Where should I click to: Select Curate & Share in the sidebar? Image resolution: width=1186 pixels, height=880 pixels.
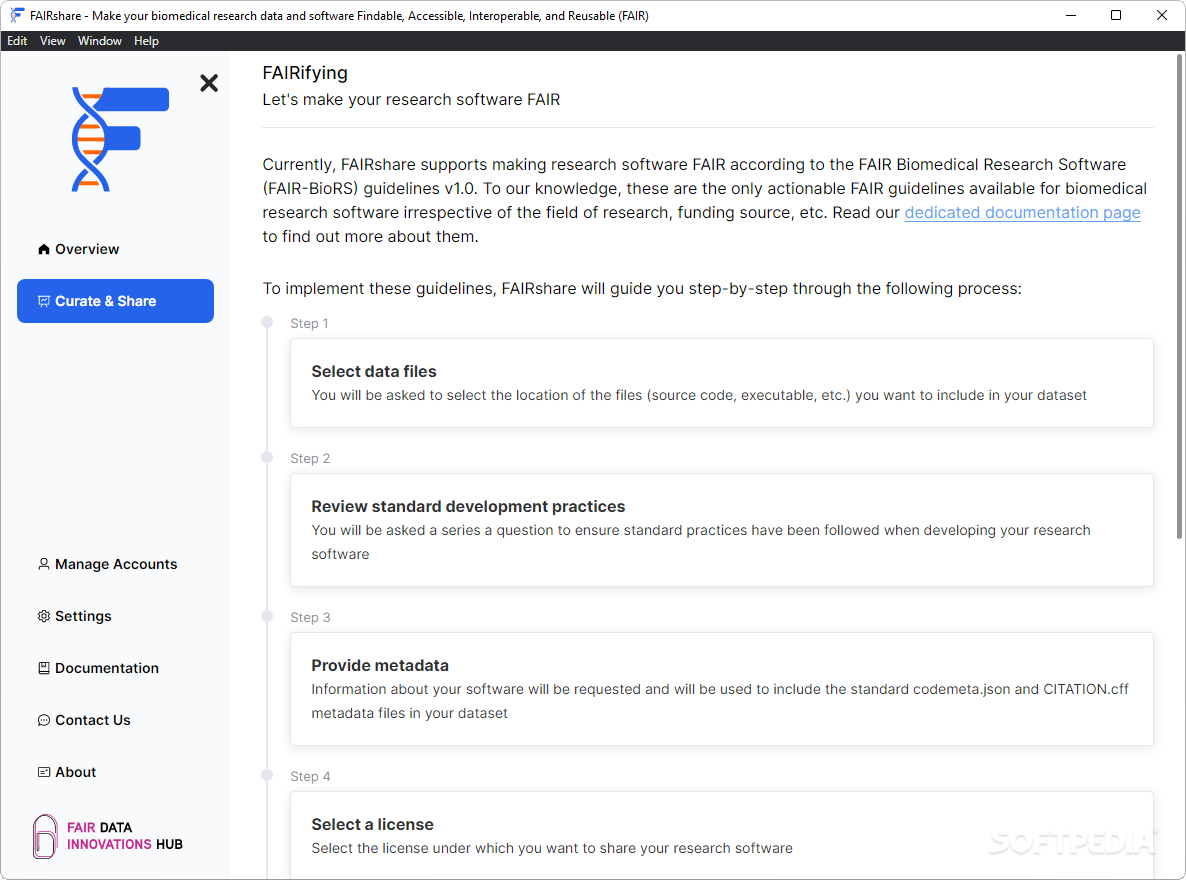[115, 301]
